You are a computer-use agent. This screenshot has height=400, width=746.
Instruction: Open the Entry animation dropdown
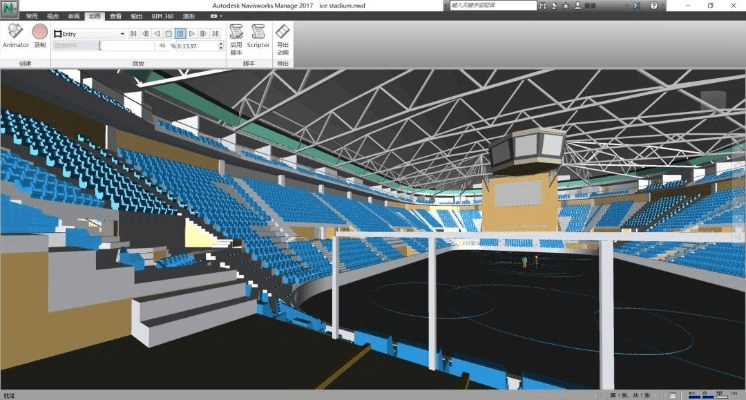click(121, 34)
